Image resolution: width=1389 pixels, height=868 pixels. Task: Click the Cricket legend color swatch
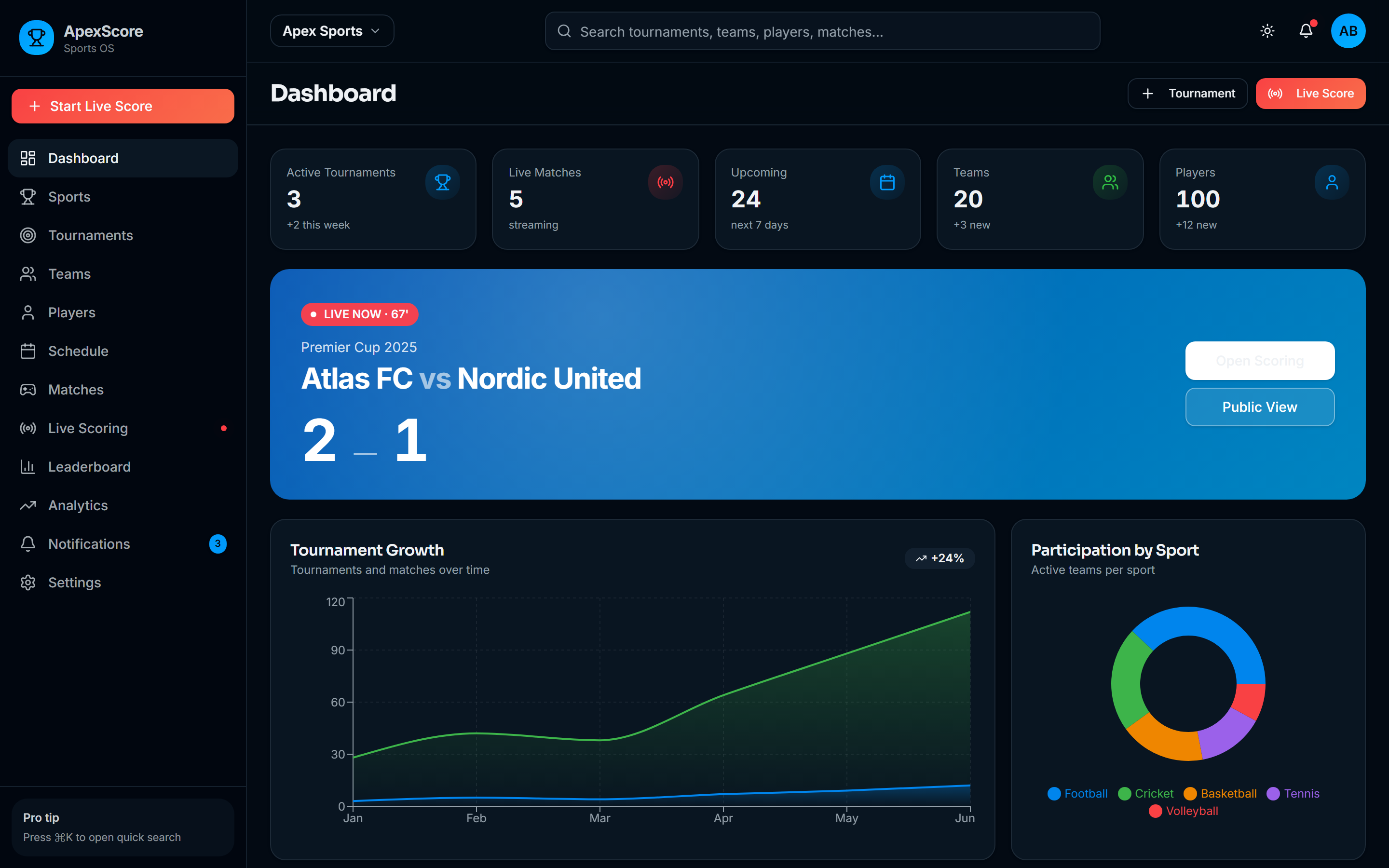(x=1124, y=793)
